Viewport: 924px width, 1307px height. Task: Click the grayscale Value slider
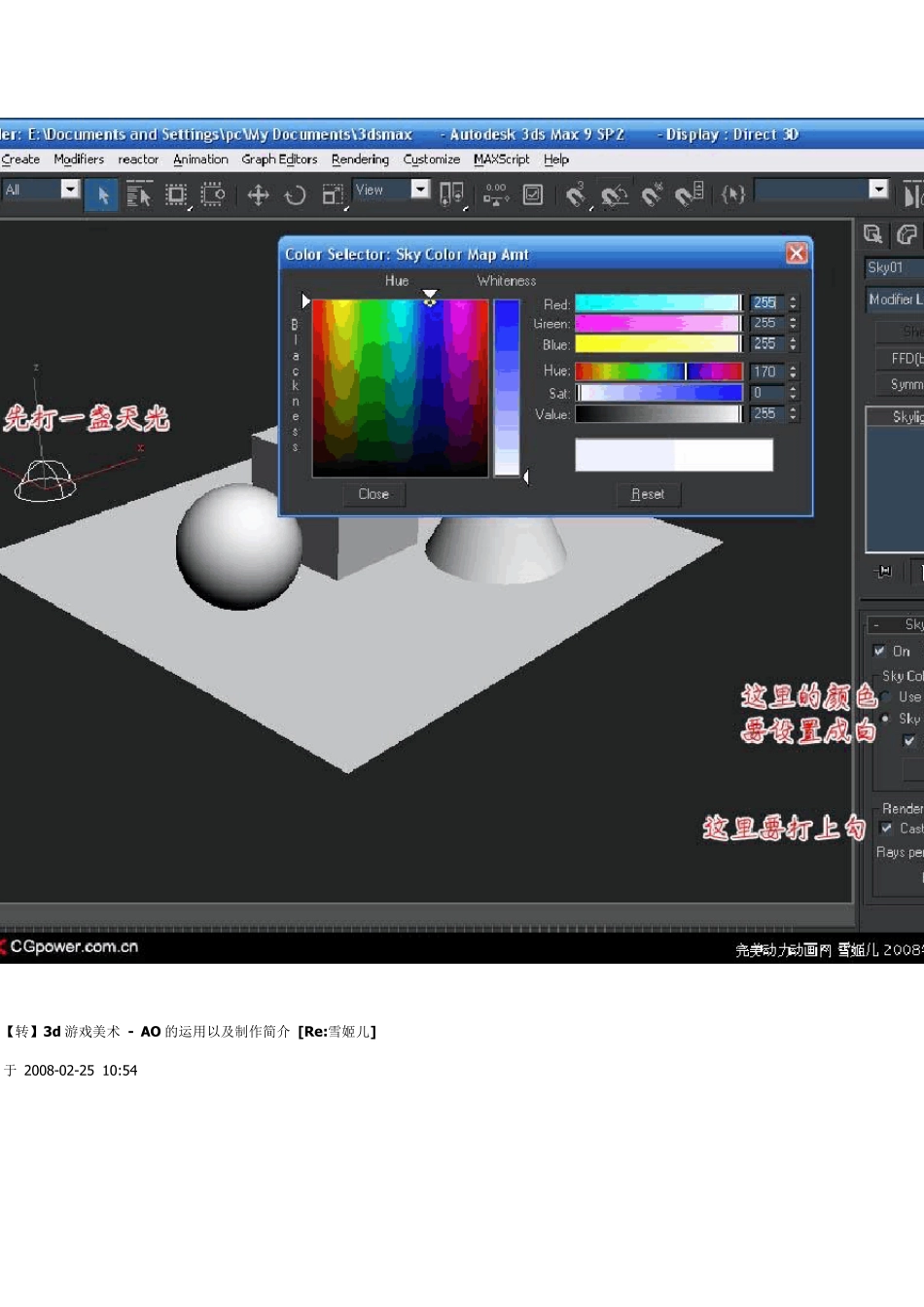[658, 413]
